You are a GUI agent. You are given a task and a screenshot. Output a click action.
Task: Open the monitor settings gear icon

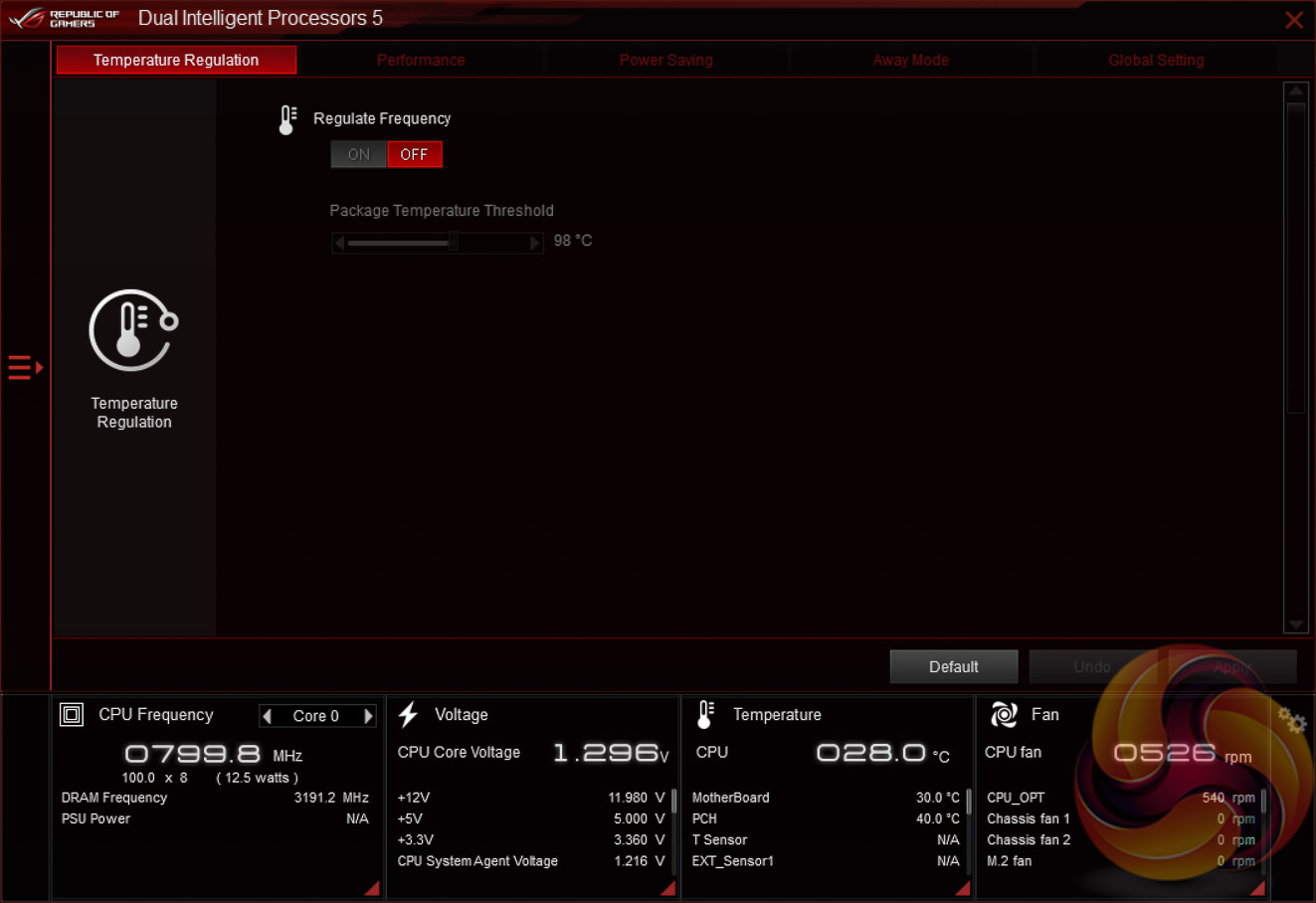pyautogui.click(x=1291, y=720)
